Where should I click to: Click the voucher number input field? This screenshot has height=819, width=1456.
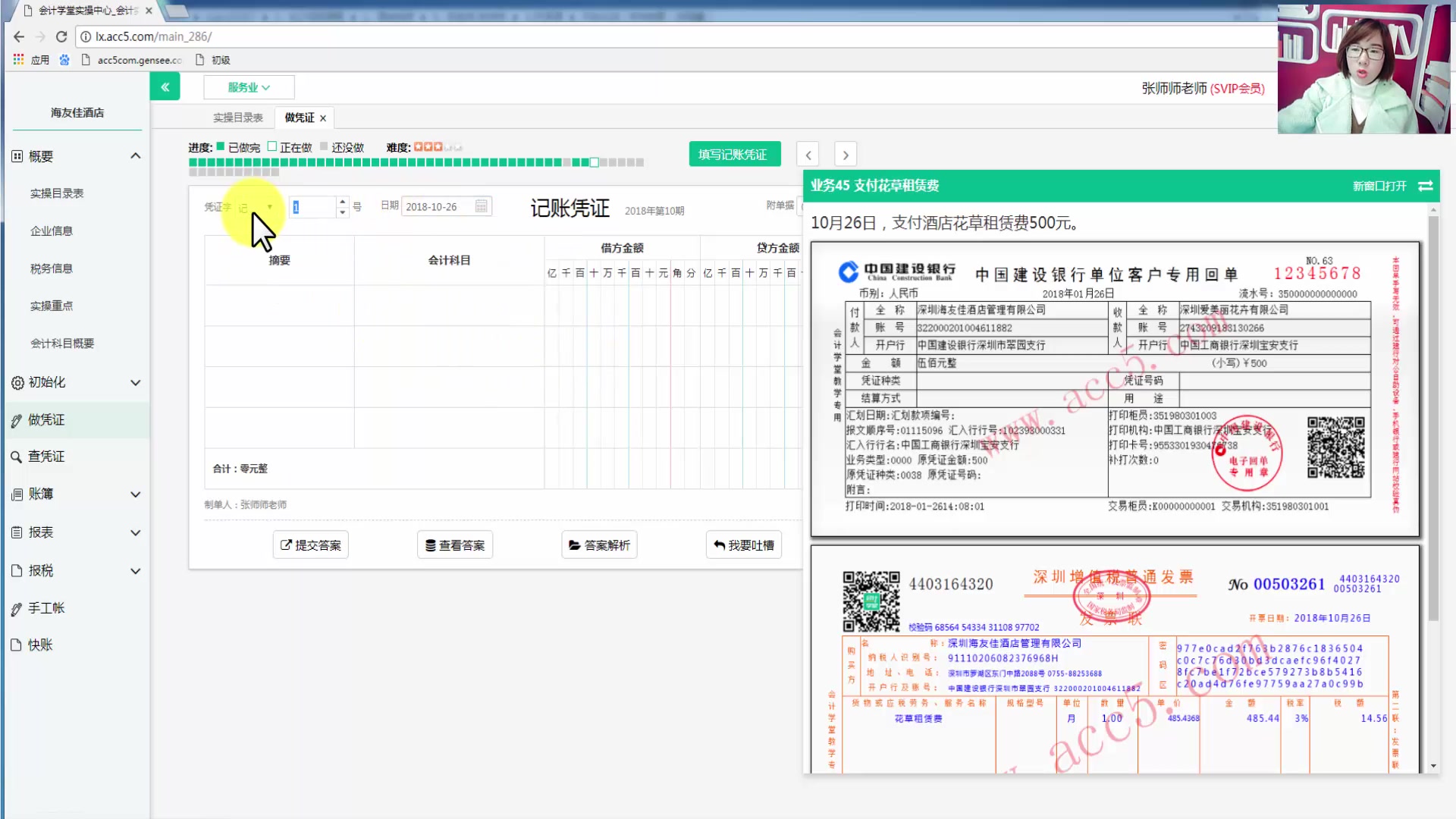[x=312, y=207]
